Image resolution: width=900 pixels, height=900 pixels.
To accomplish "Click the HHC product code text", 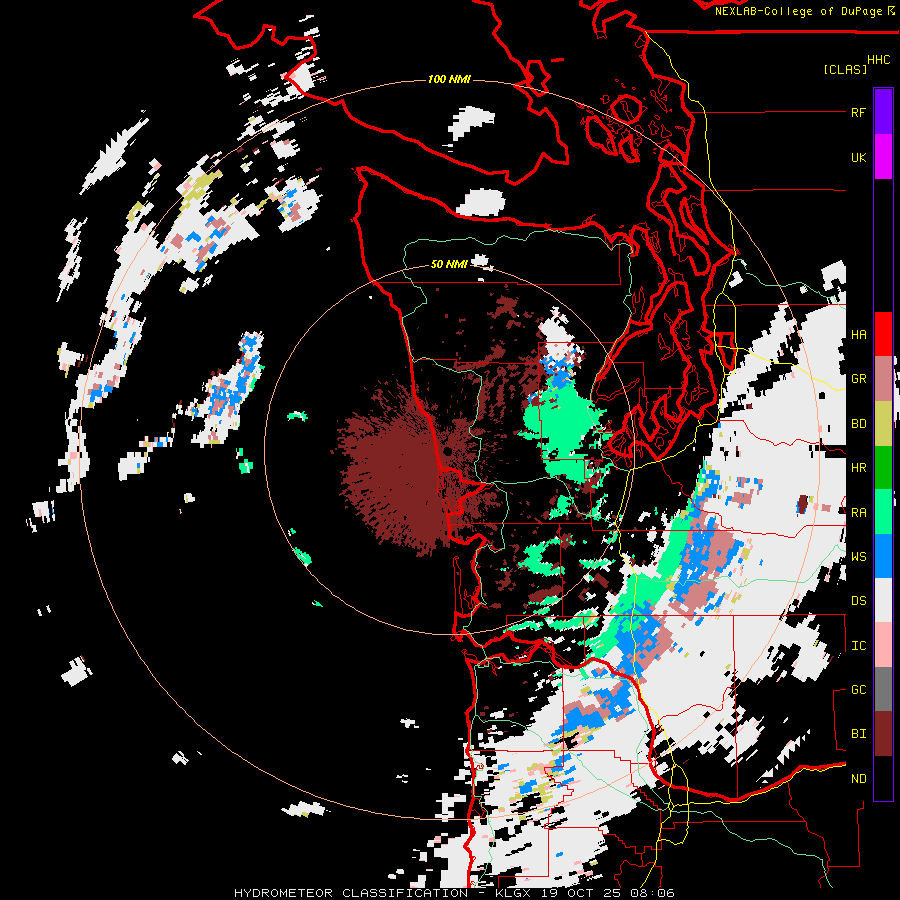I will tap(878, 60).
